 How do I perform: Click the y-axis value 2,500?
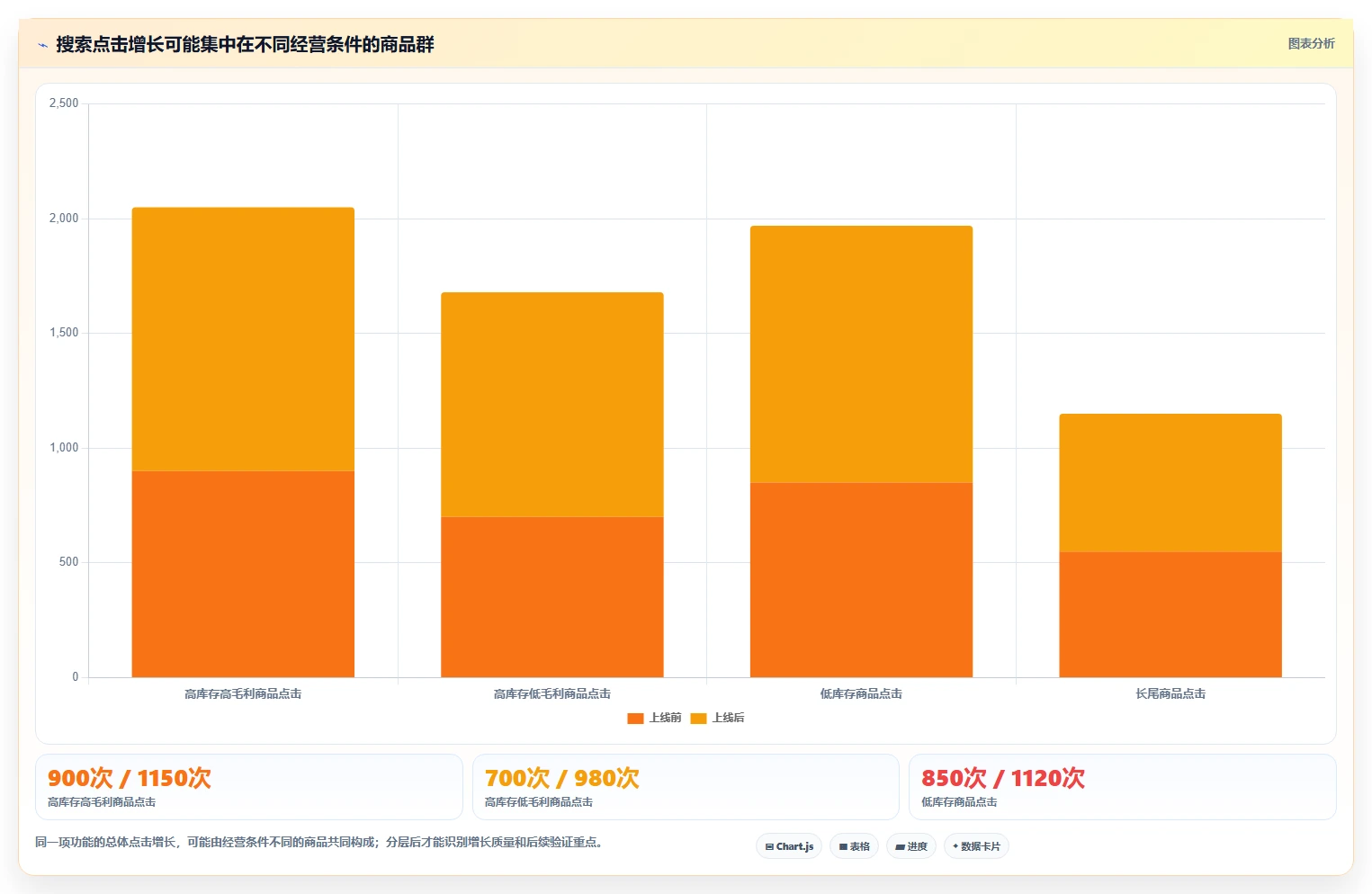point(64,103)
